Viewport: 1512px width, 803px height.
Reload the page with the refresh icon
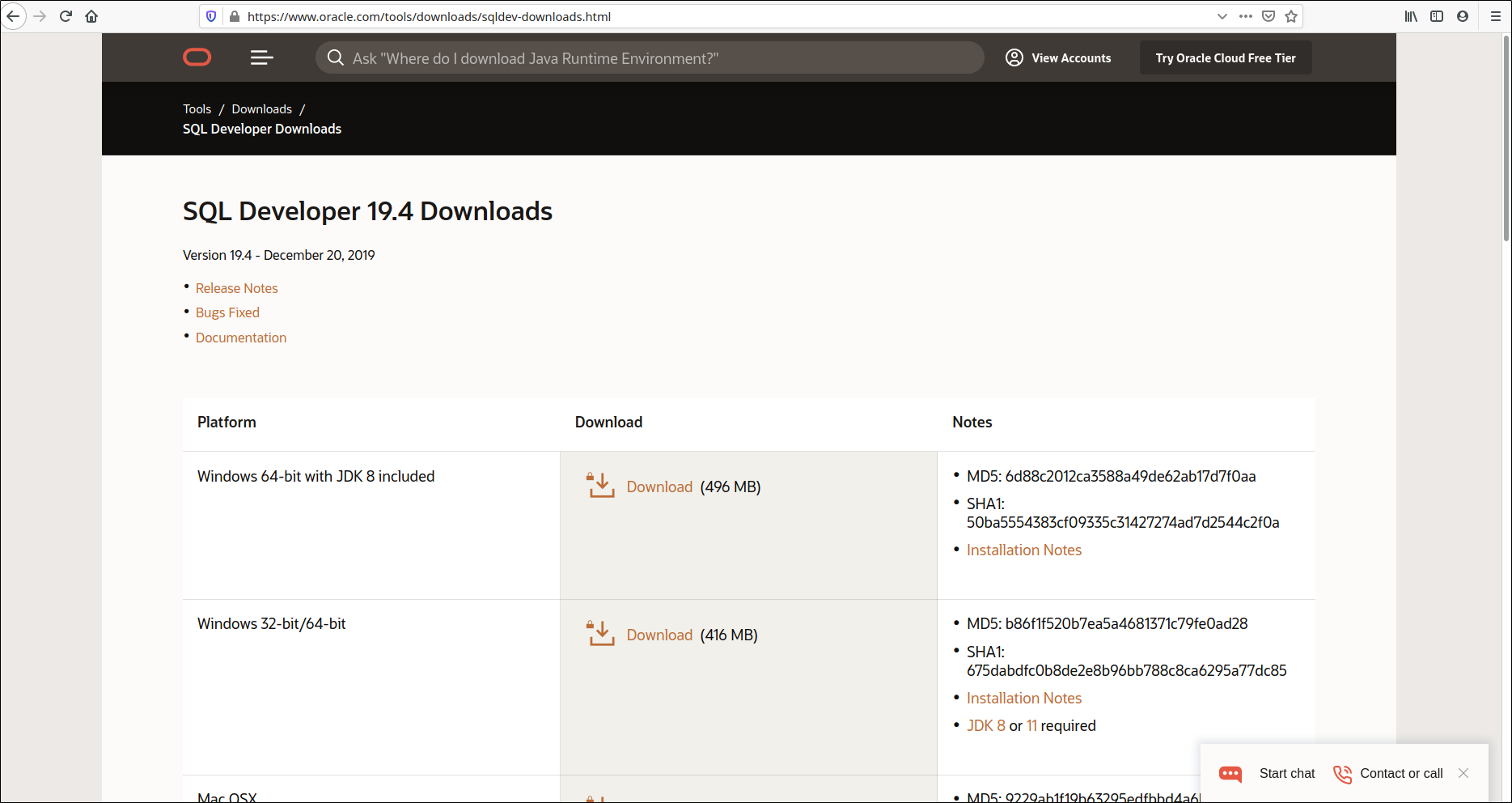click(66, 16)
